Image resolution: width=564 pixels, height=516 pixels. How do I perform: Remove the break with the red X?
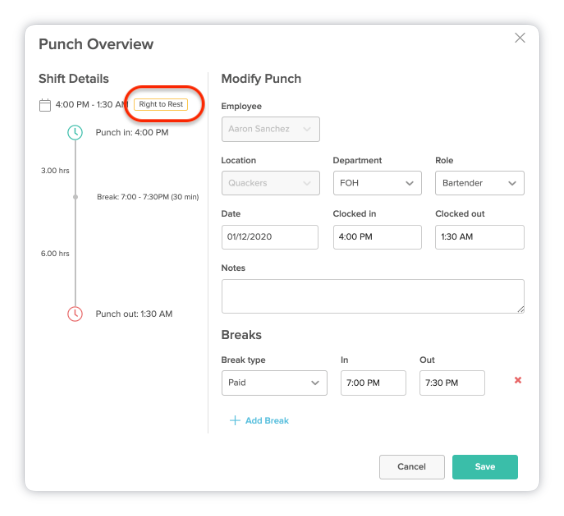(518, 380)
